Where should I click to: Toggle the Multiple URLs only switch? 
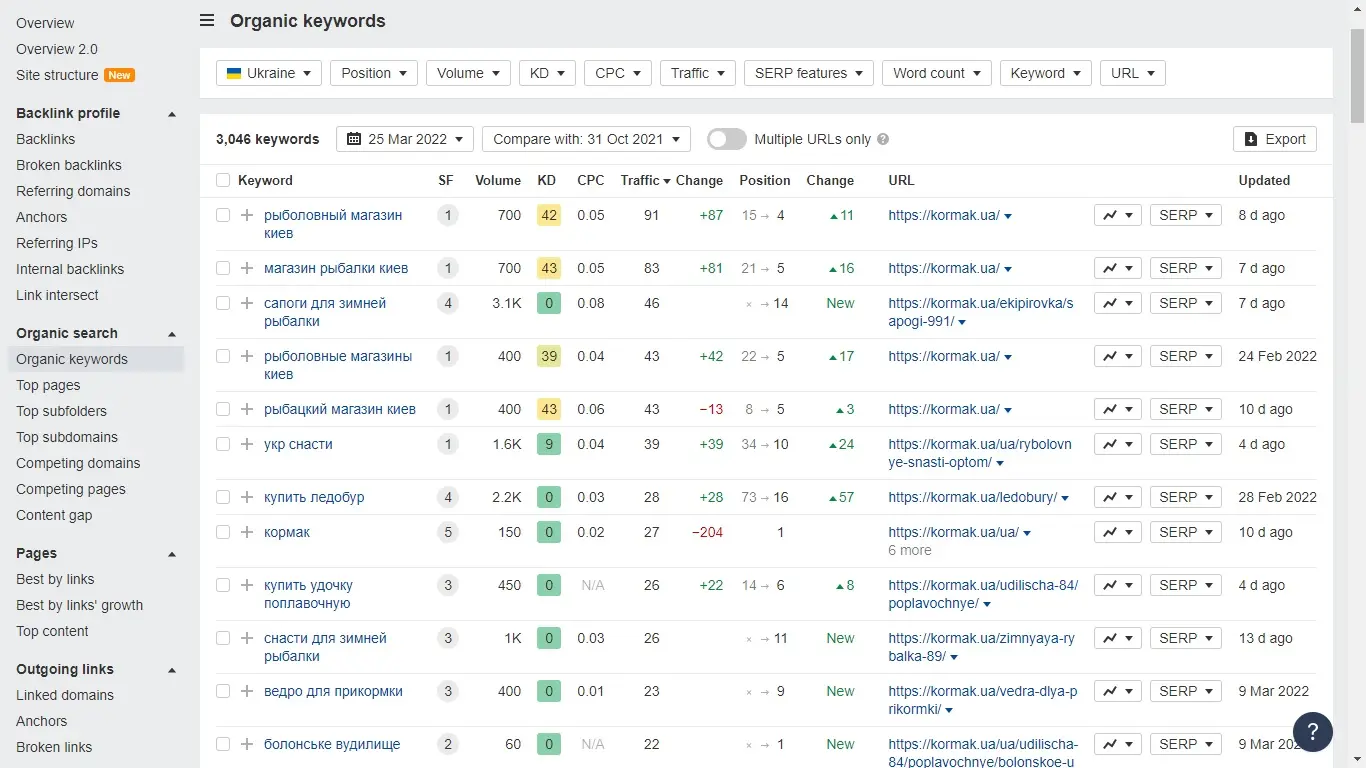pyautogui.click(x=727, y=139)
